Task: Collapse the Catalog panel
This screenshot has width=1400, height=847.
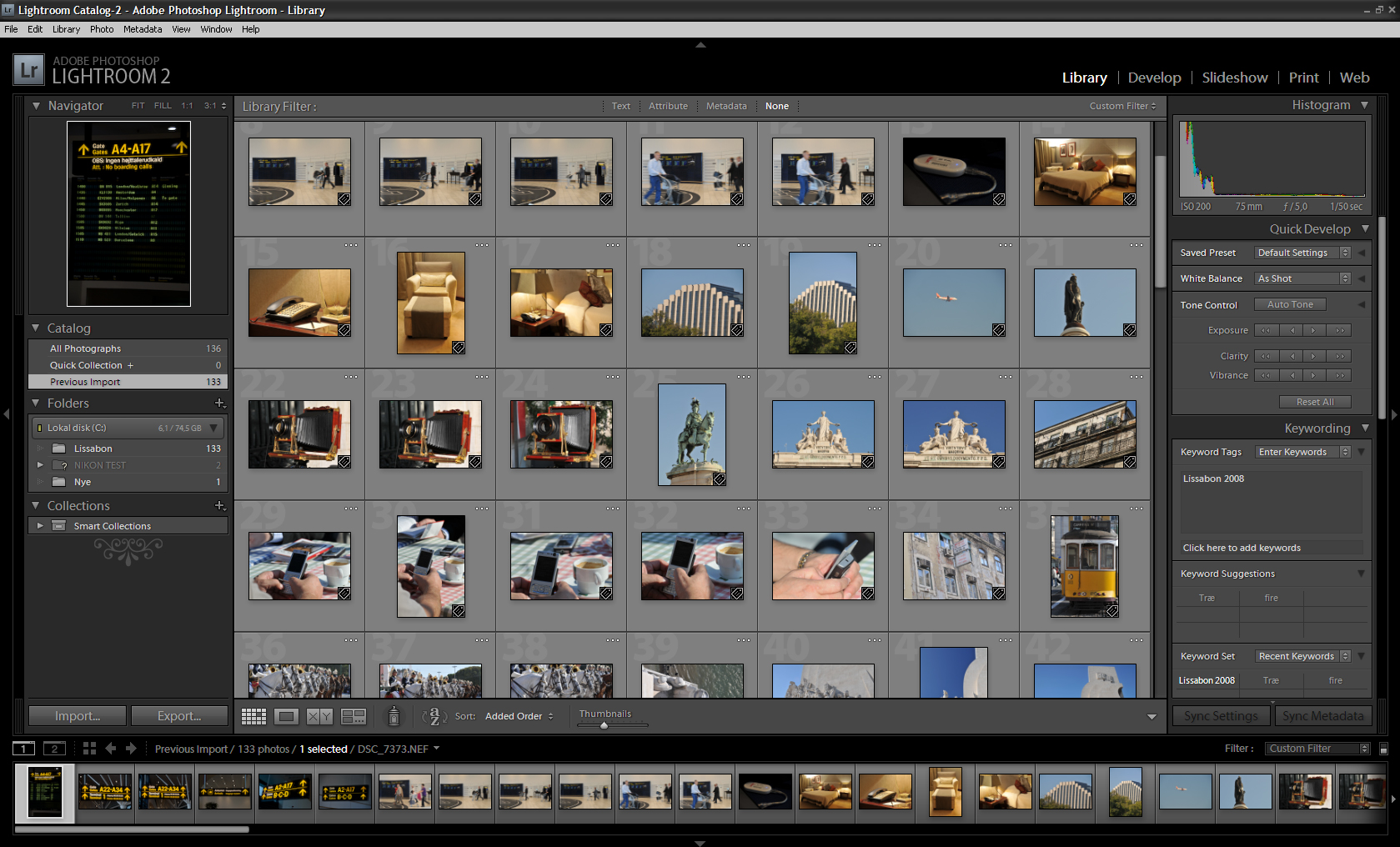Action: [x=36, y=328]
